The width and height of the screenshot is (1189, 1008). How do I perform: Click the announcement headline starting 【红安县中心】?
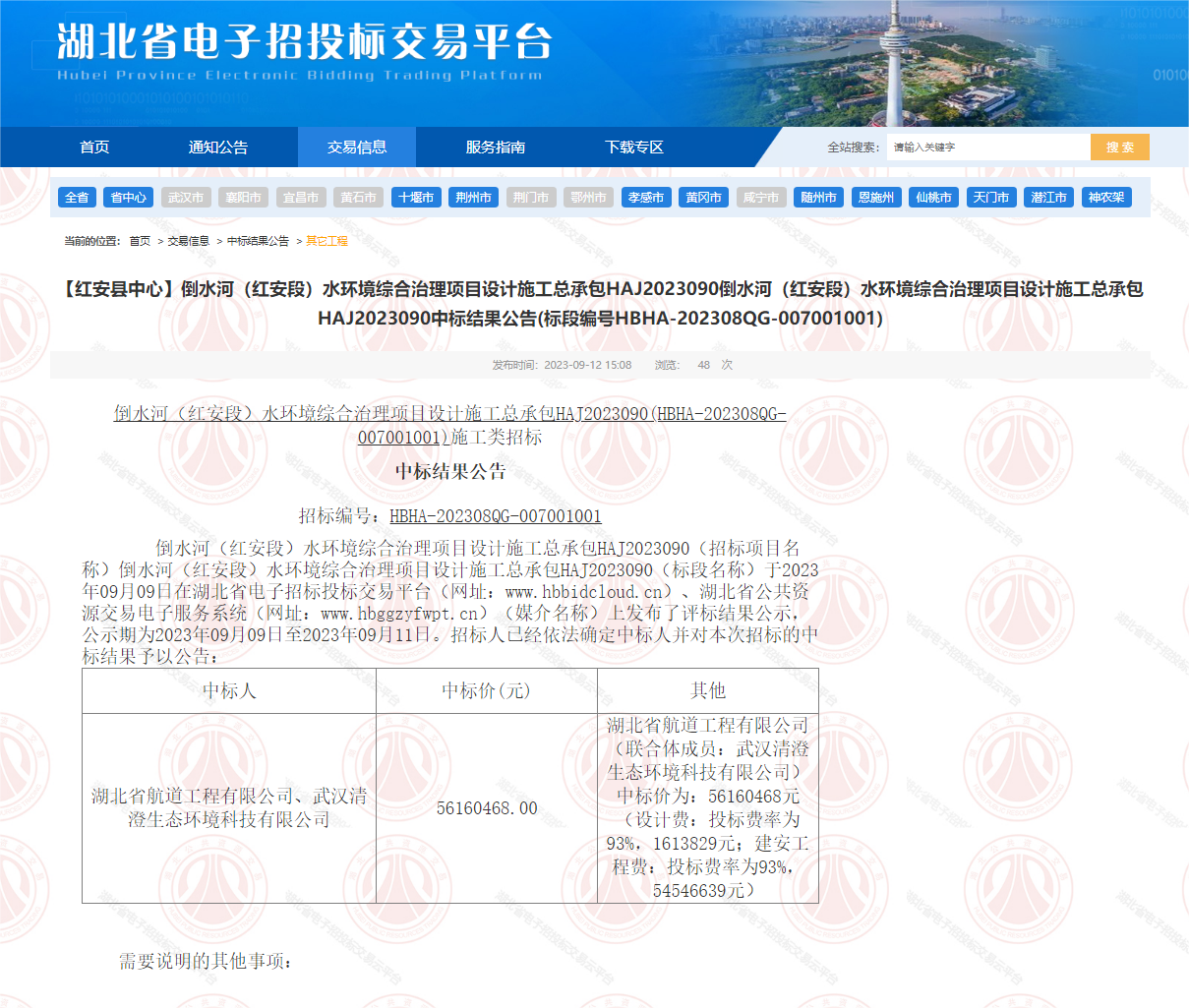600,303
